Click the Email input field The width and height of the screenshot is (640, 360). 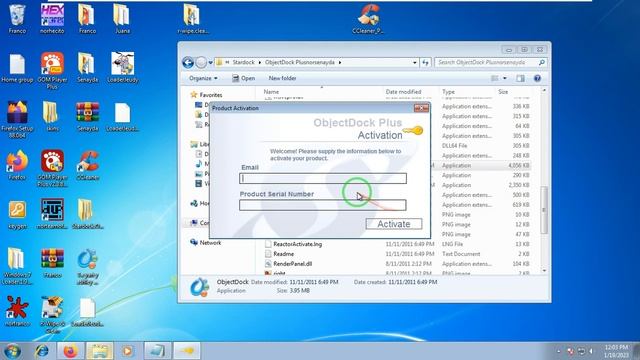323,178
